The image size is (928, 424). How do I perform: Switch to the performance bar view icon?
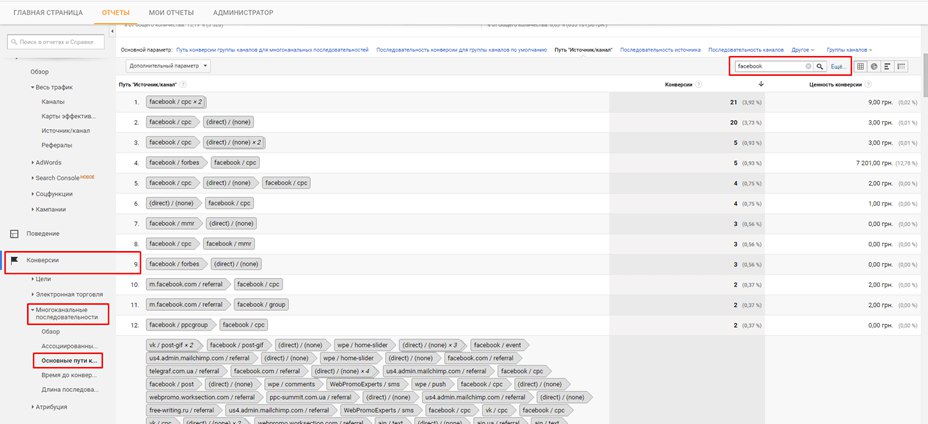click(887, 66)
